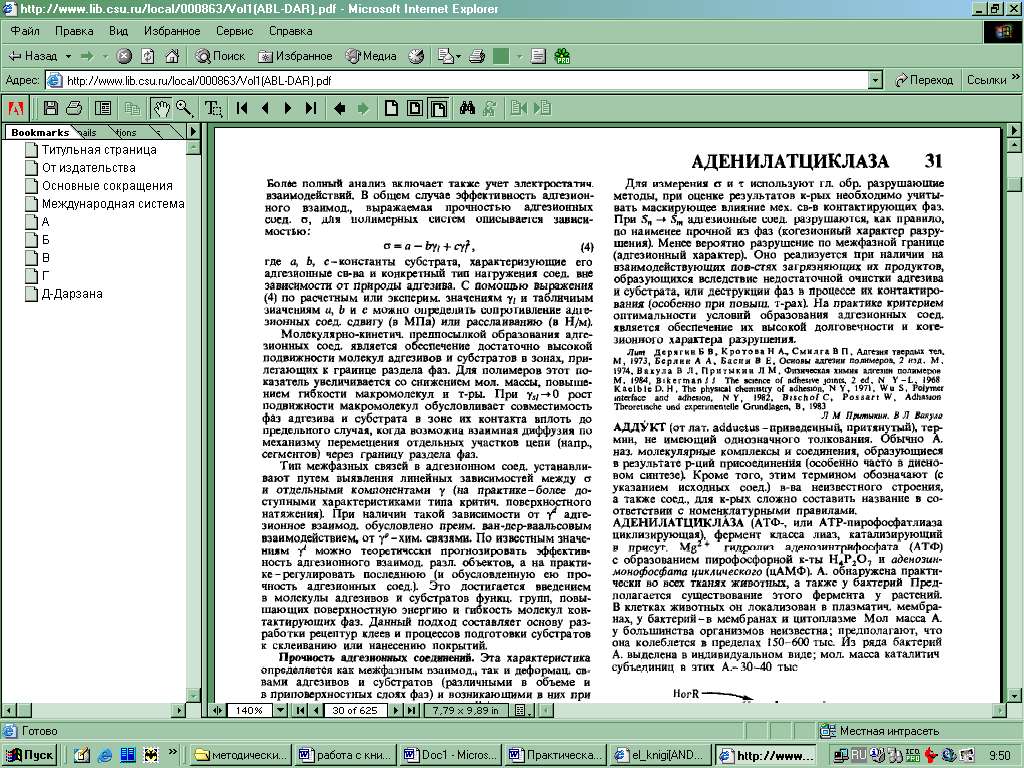Open the Пуск start button
The width and height of the screenshot is (1024, 768).
click(x=29, y=756)
